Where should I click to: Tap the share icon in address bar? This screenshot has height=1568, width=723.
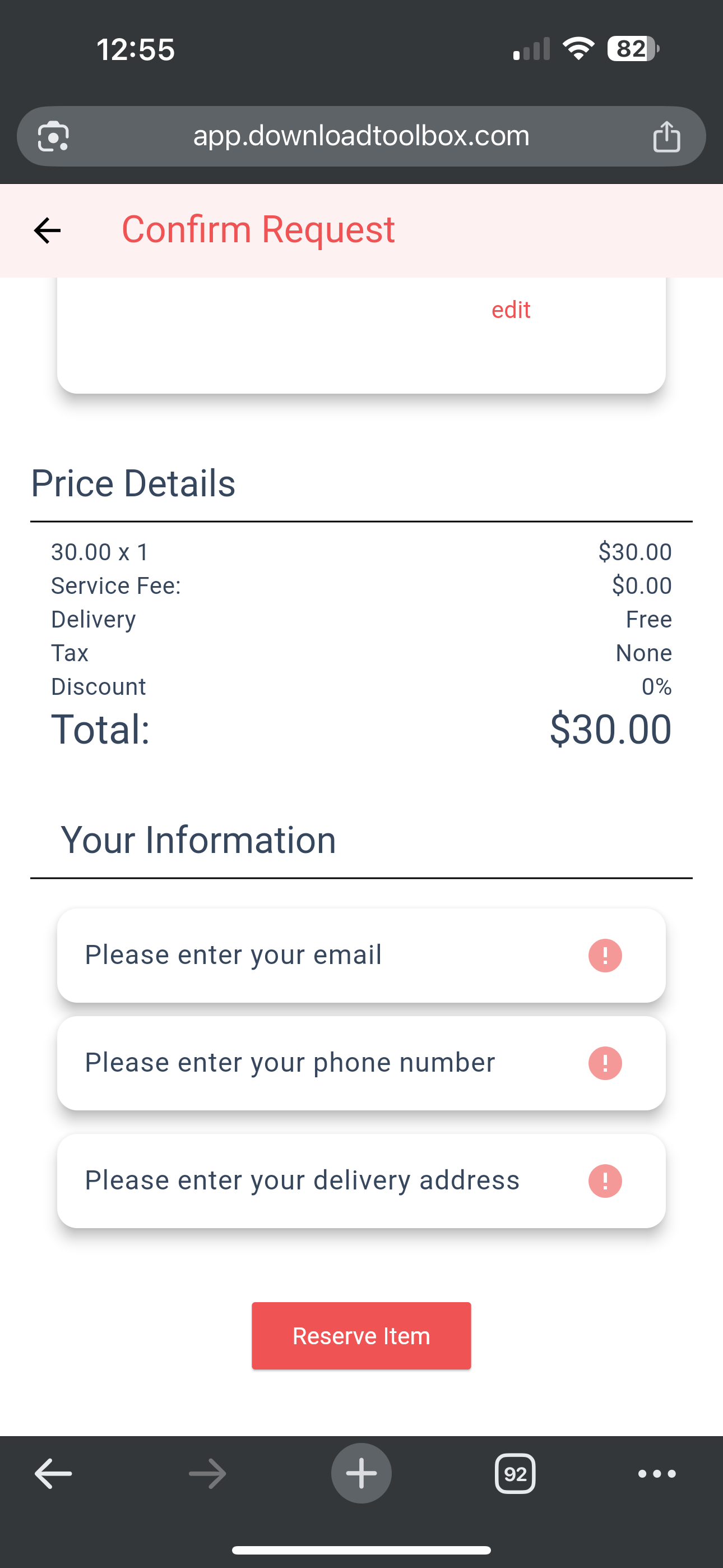[x=666, y=136]
